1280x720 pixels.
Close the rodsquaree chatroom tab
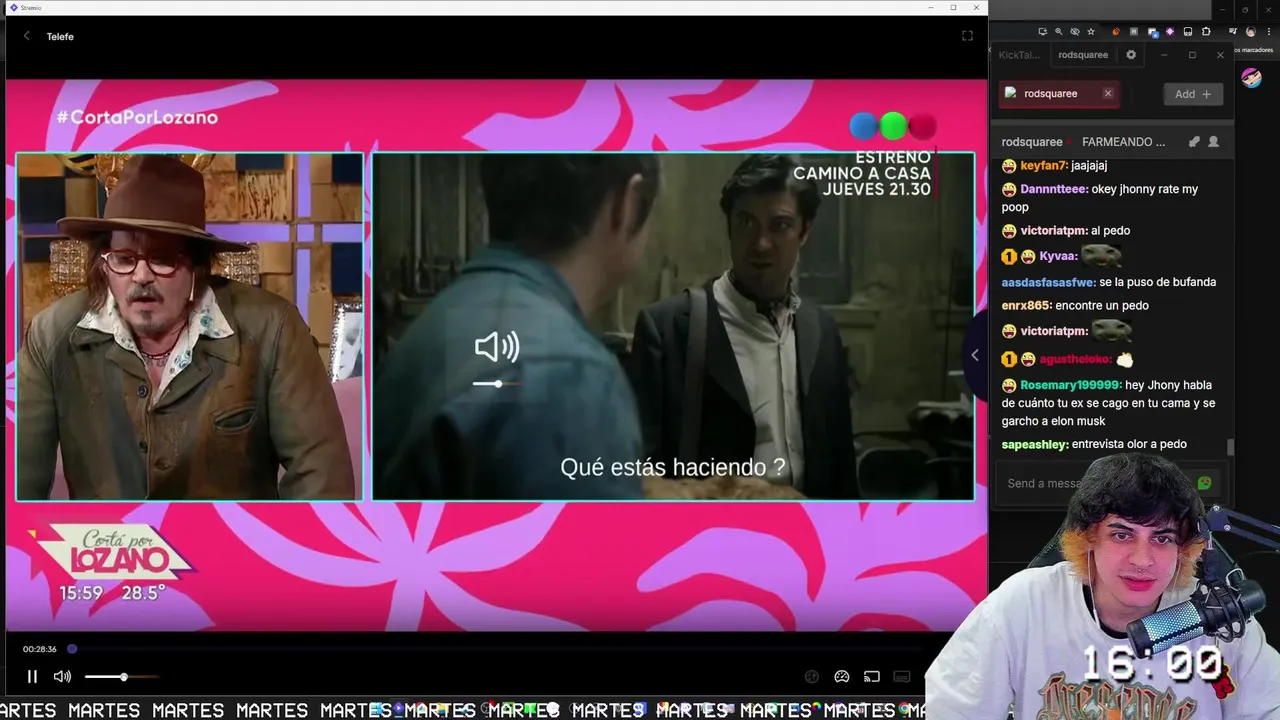coord(1108,93)
